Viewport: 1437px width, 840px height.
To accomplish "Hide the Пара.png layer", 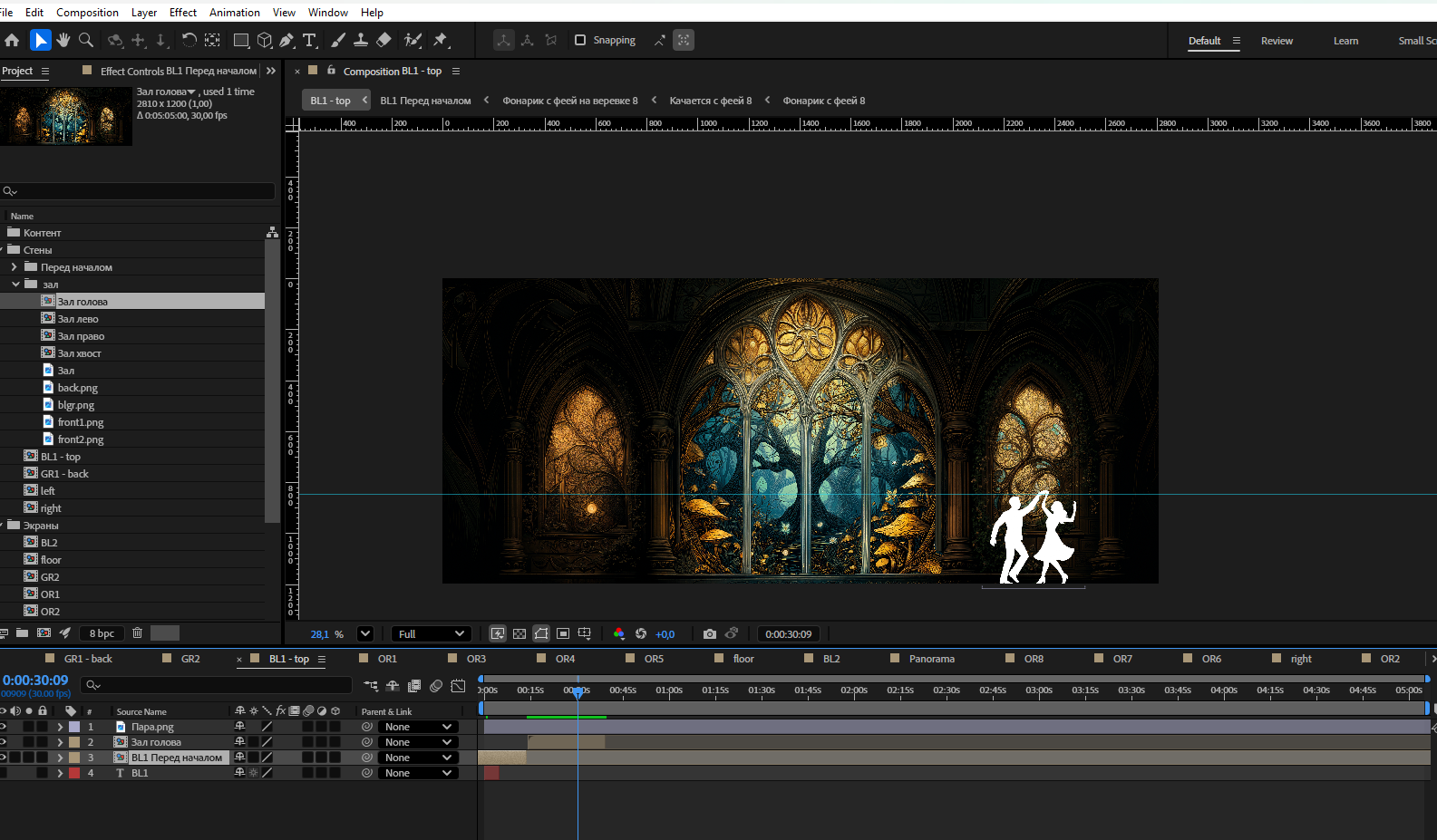I will [3, 727].
